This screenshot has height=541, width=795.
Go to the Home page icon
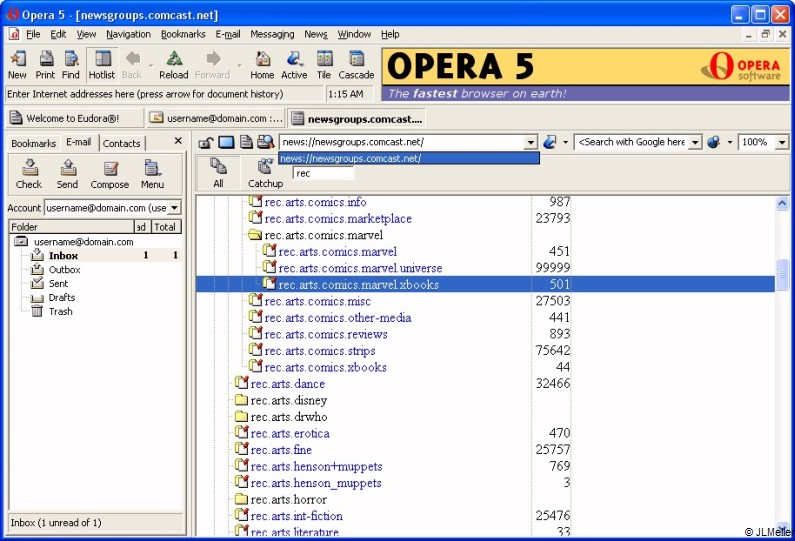(262, 65)
